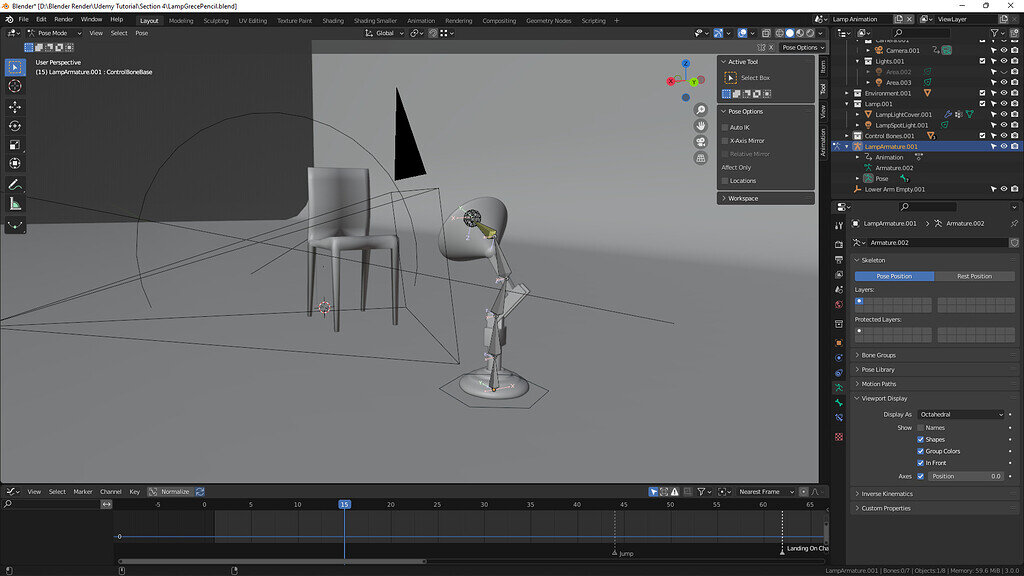
Task: Collapse the Pose Options panel header
Action: pyautogui.click(x=745, y=112)
